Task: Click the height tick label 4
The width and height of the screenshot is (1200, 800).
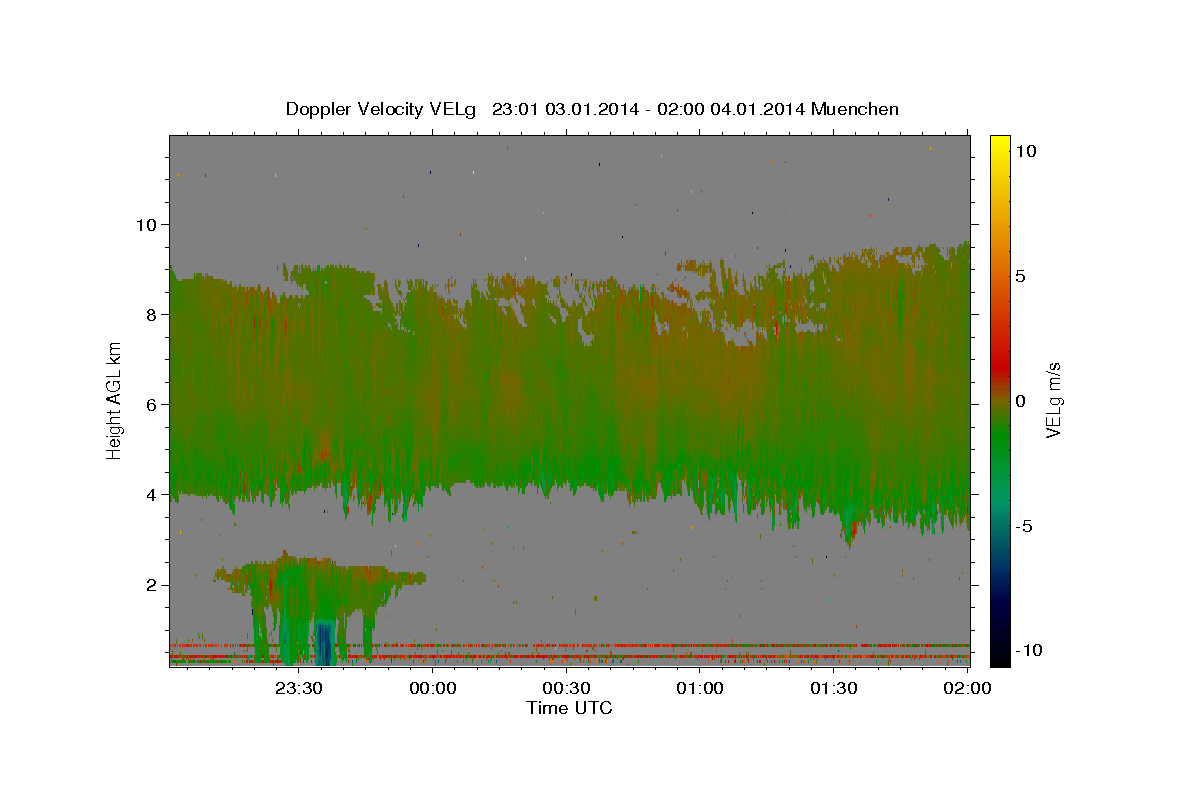Action: [x=152, y=494]
